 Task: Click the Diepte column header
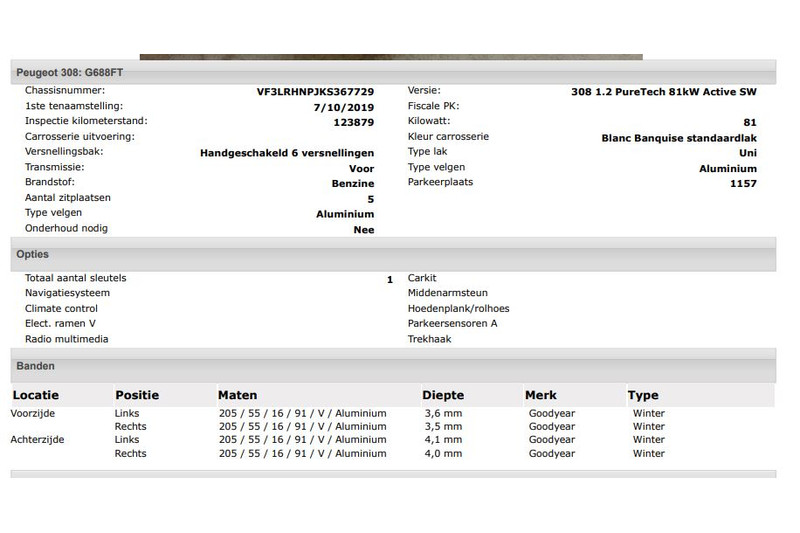pyautogui.click(x=443, y=396)
